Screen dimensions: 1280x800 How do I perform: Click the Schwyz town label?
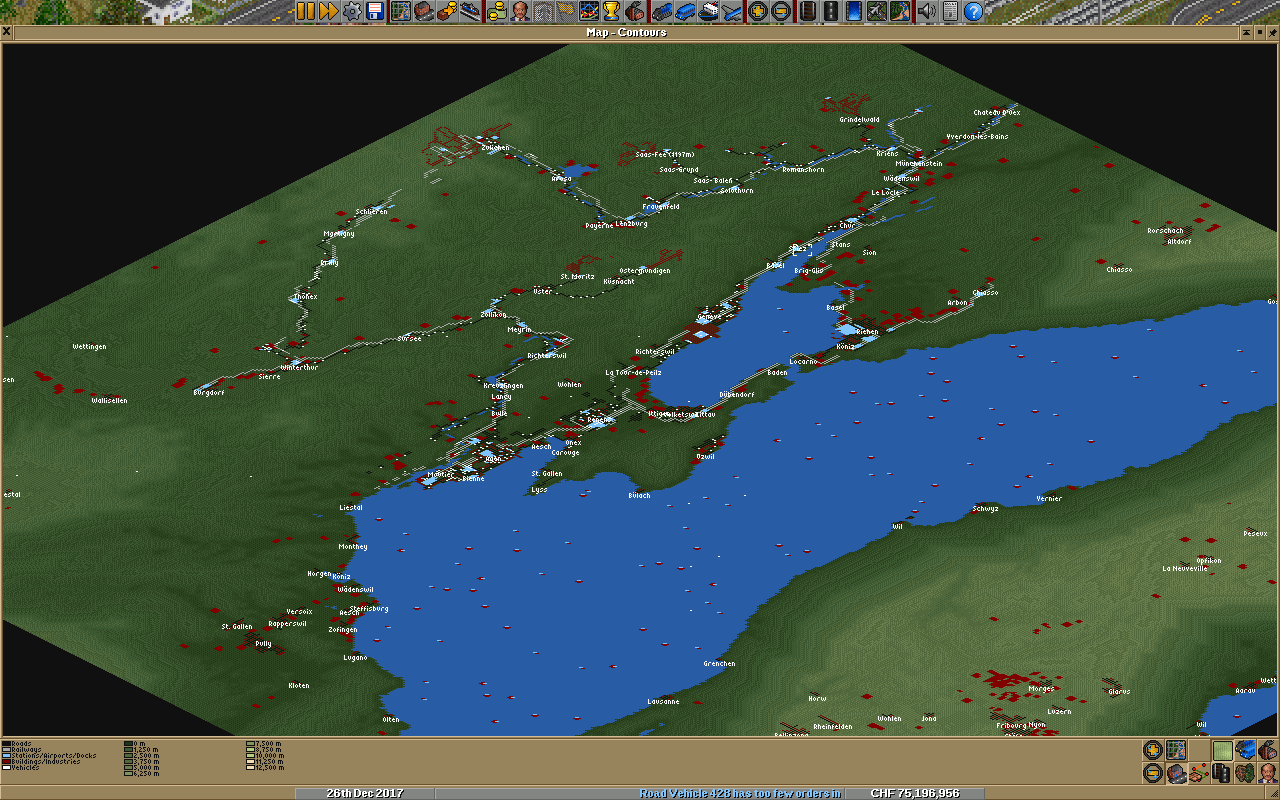coord(985,509)
